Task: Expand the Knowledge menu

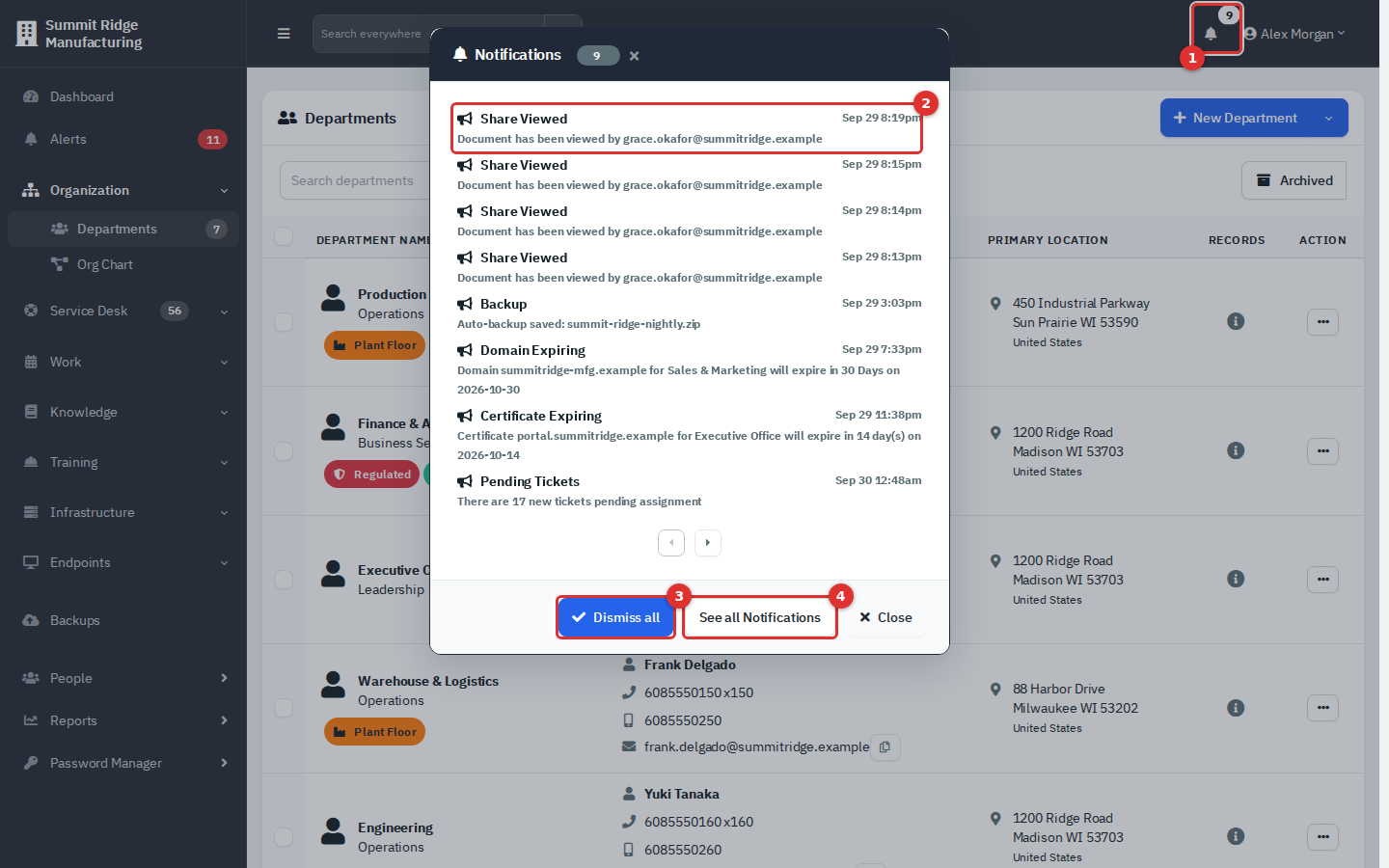Action: pos(123,412)
